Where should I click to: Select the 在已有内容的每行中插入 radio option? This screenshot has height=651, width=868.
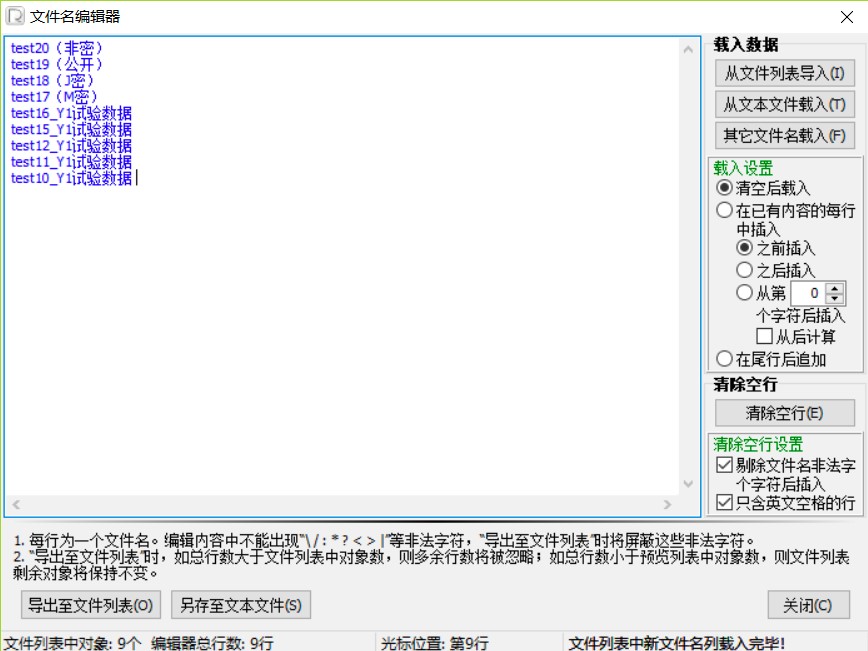click(724, 210)
